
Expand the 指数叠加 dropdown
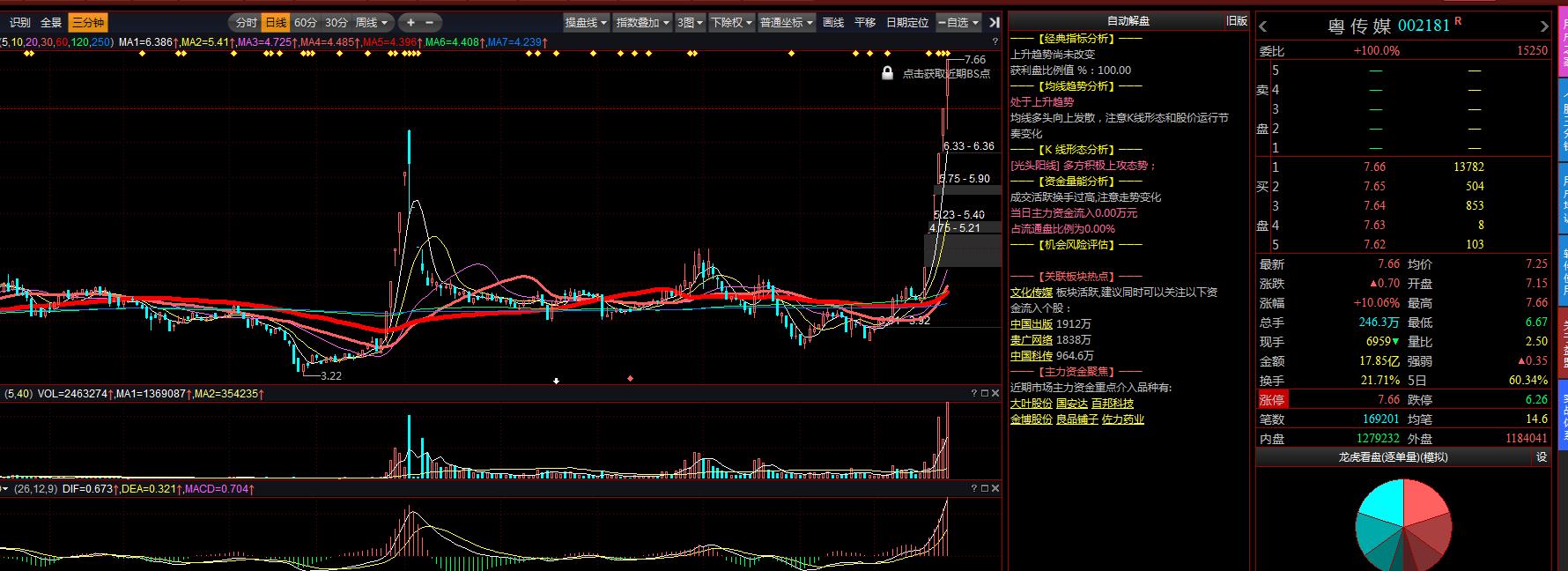(643, 22)
